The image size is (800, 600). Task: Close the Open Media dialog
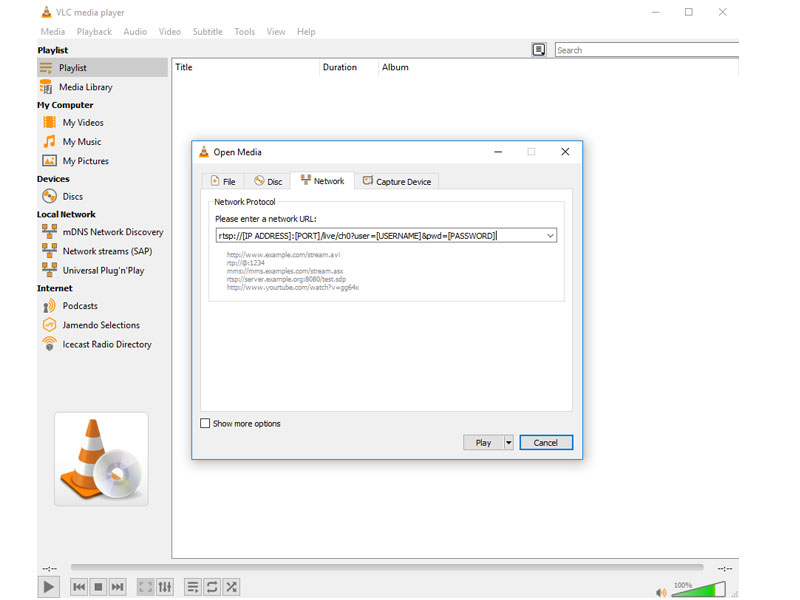(x=565, y=152)
